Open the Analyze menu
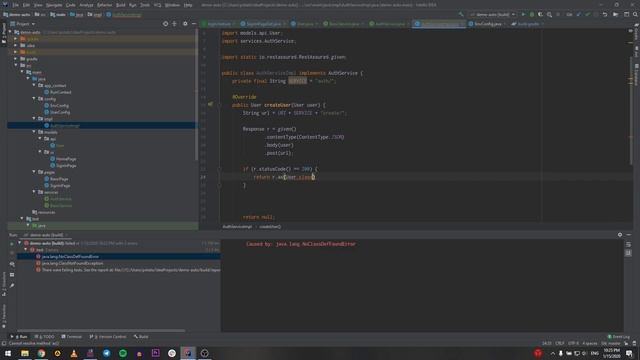 pos(86,5)
